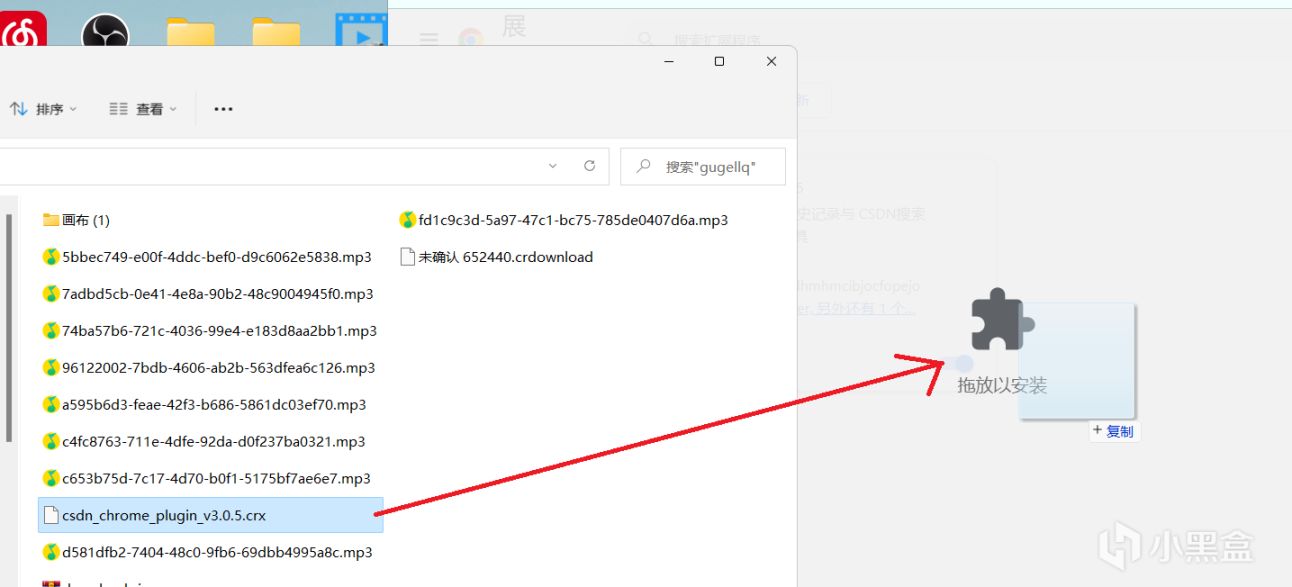Select file csdn_chrome_plugin_v3.0.5.crx

(x=210, y=516)
